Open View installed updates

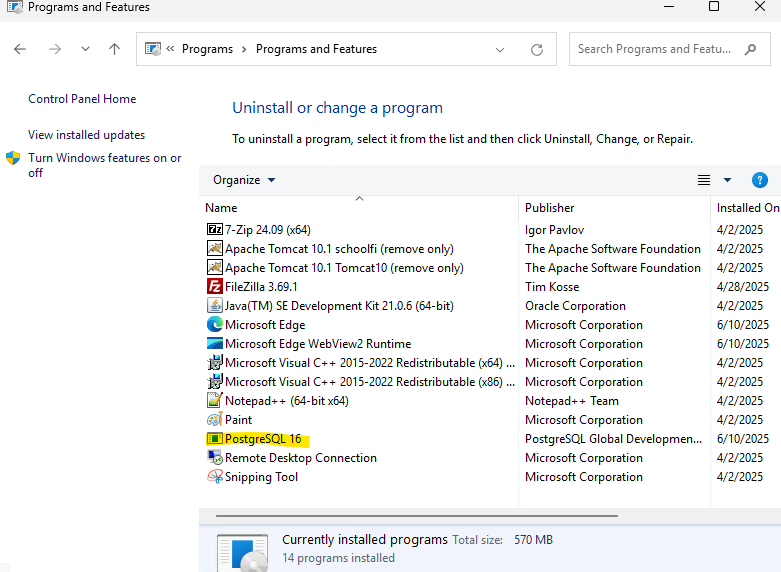tap(87, 135)
